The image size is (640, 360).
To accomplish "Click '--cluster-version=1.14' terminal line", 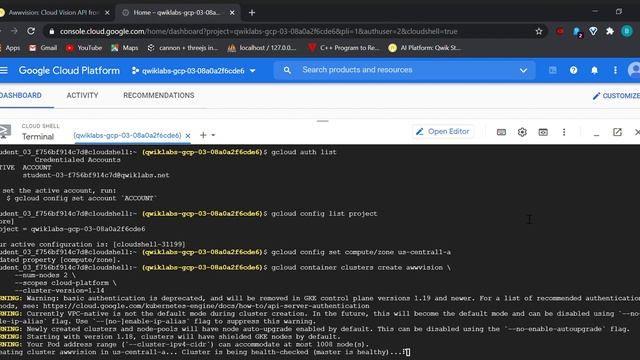I will [x=59, y=291].
